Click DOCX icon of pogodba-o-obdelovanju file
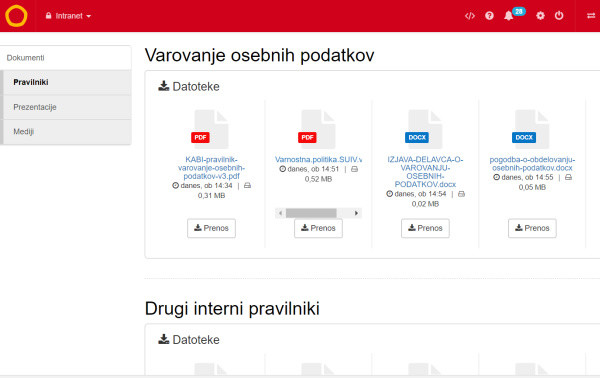600x378 pixels. click(x=532, y=129)
